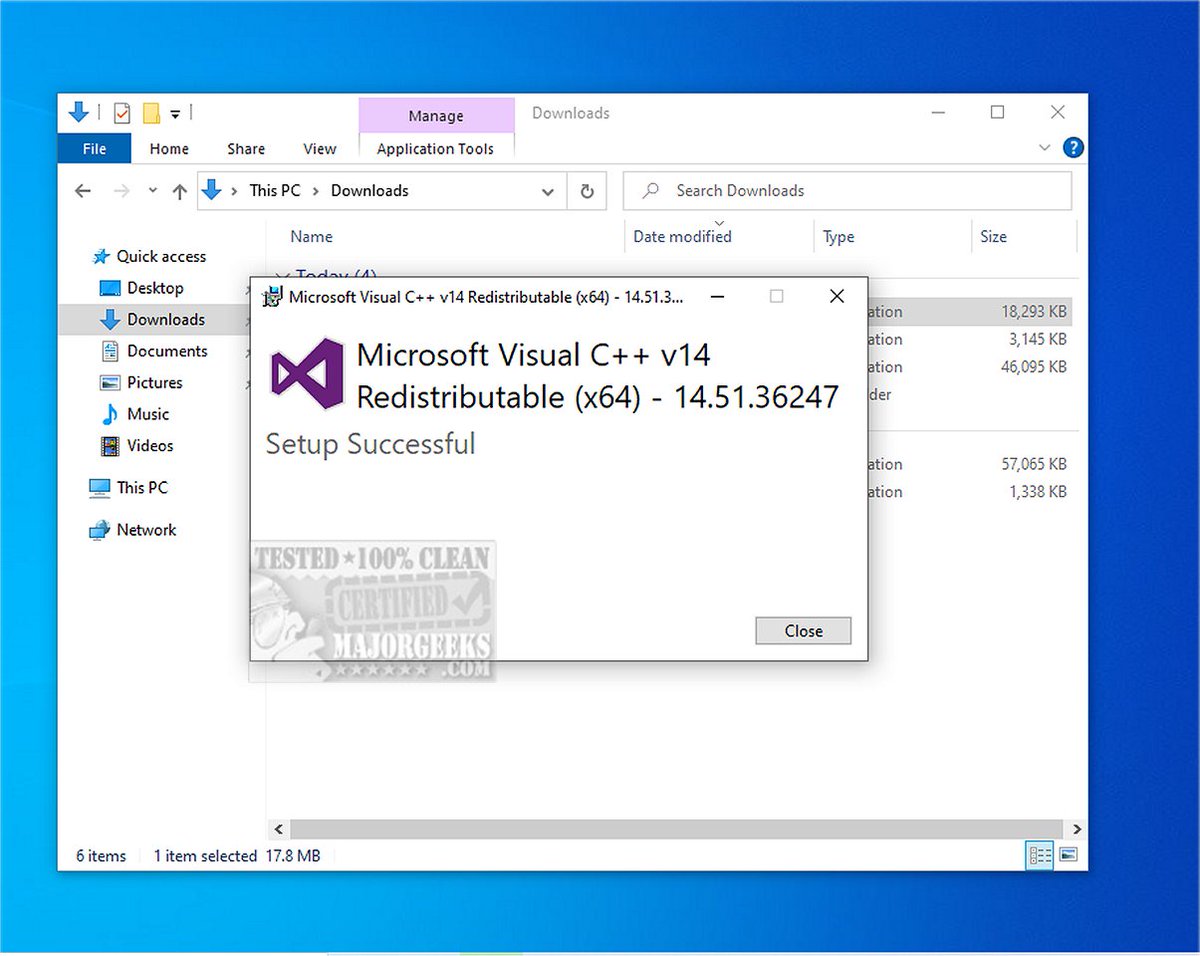The image size is (1200, 956).
Task: Open Recent locations dropdown arrow
Action: point(152,191)
